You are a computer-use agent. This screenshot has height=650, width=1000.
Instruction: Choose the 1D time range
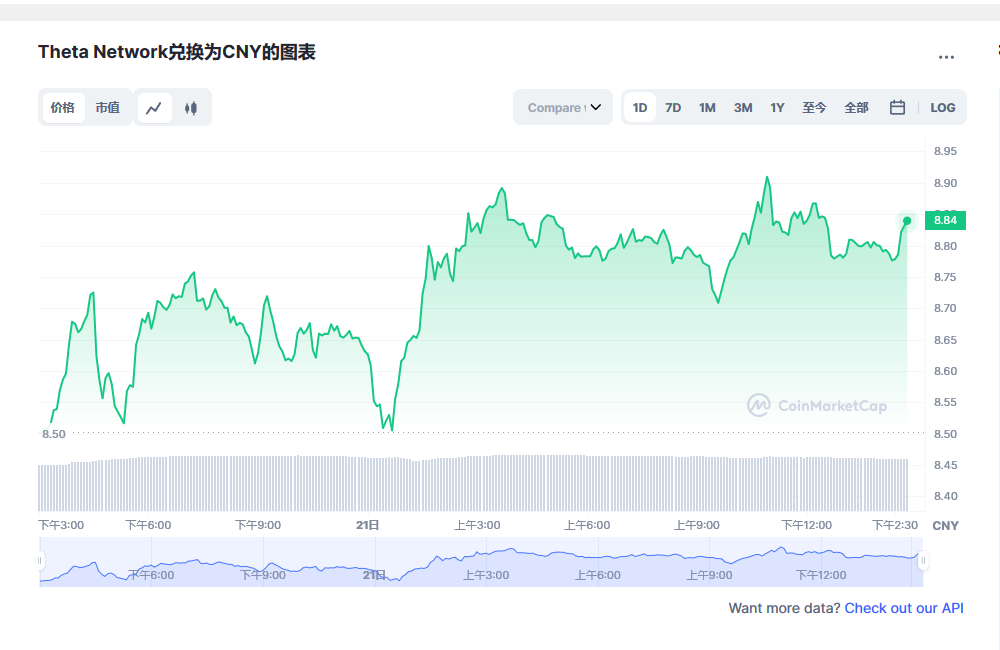click(x=640, y=108)
